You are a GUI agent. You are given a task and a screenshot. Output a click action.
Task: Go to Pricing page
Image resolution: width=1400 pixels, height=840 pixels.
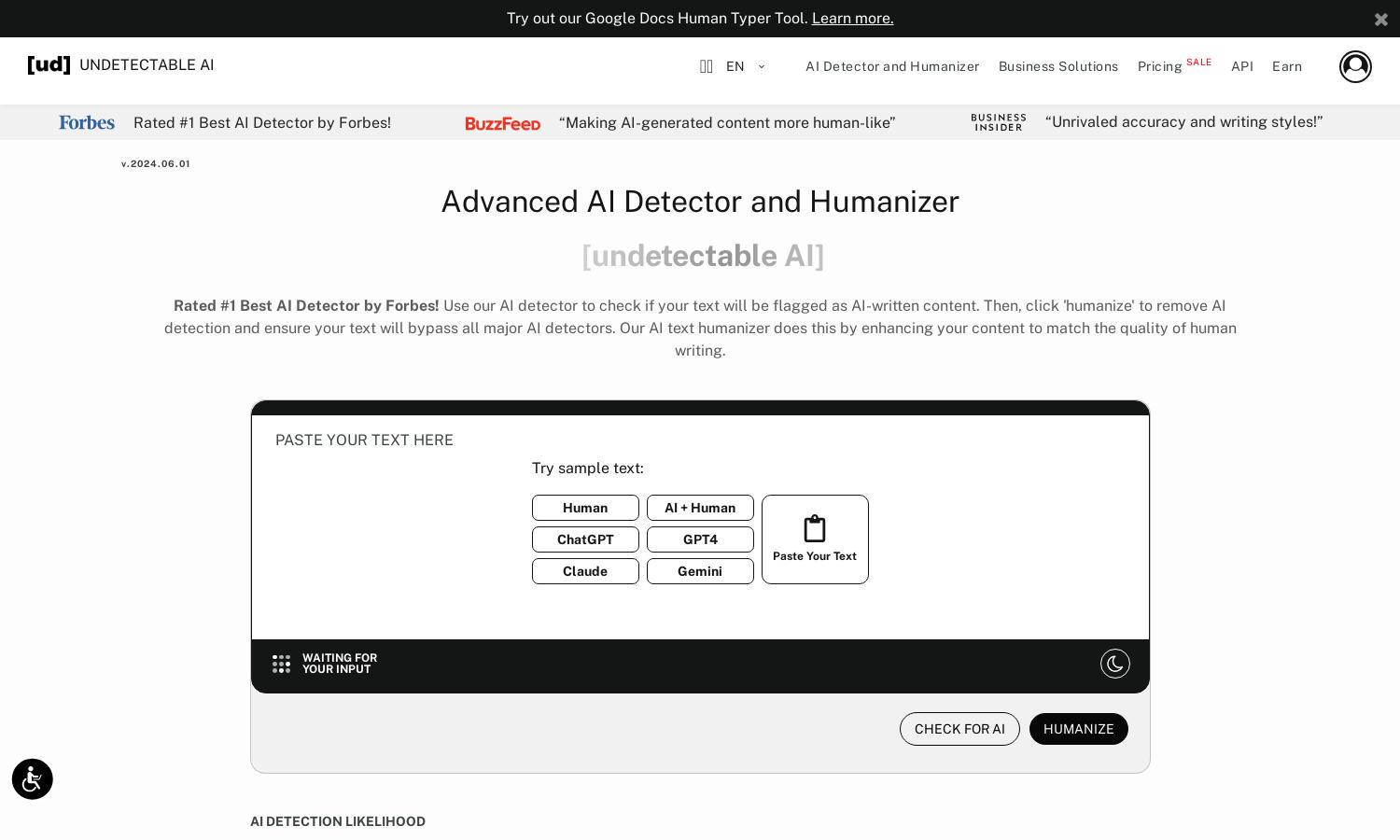[1159, 66]
